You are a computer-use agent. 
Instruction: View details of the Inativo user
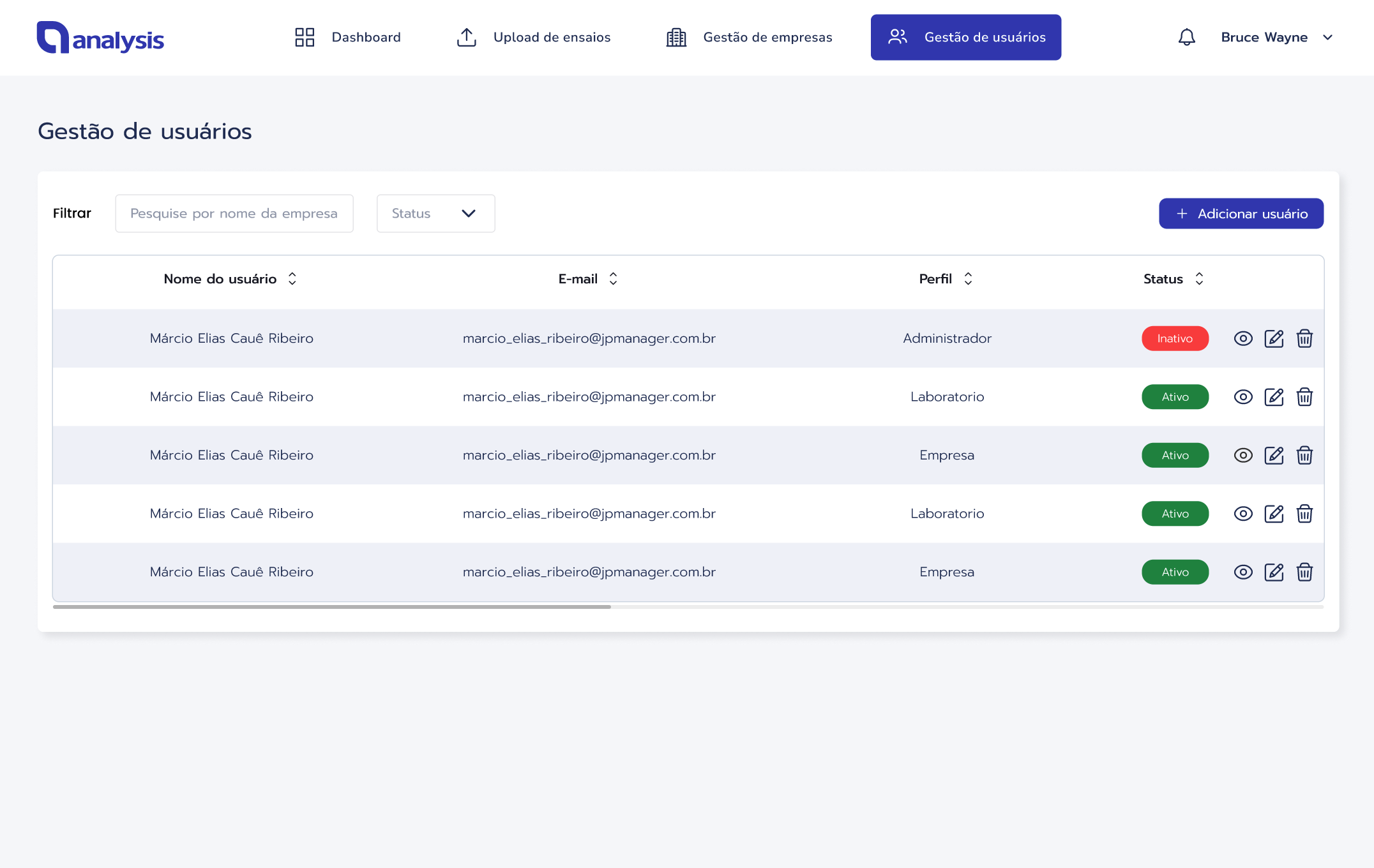click(x=1243, y=338)
